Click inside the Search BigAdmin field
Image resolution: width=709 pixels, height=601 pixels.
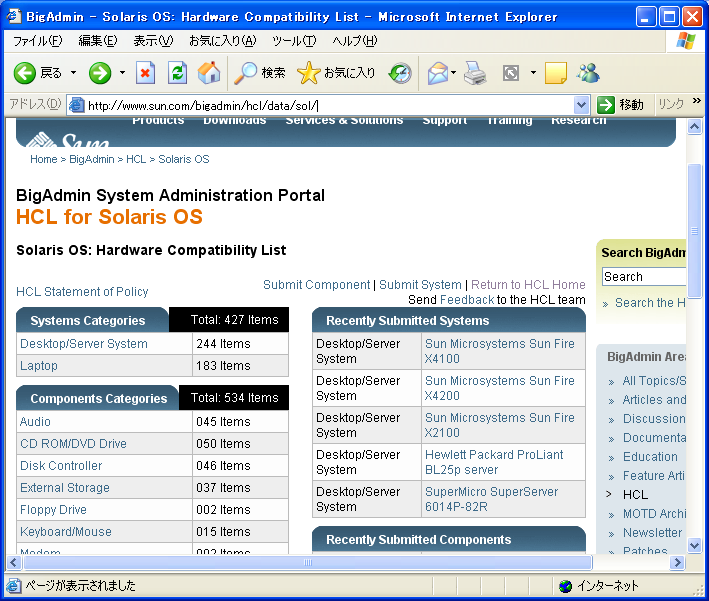click(x=644, y=276)
